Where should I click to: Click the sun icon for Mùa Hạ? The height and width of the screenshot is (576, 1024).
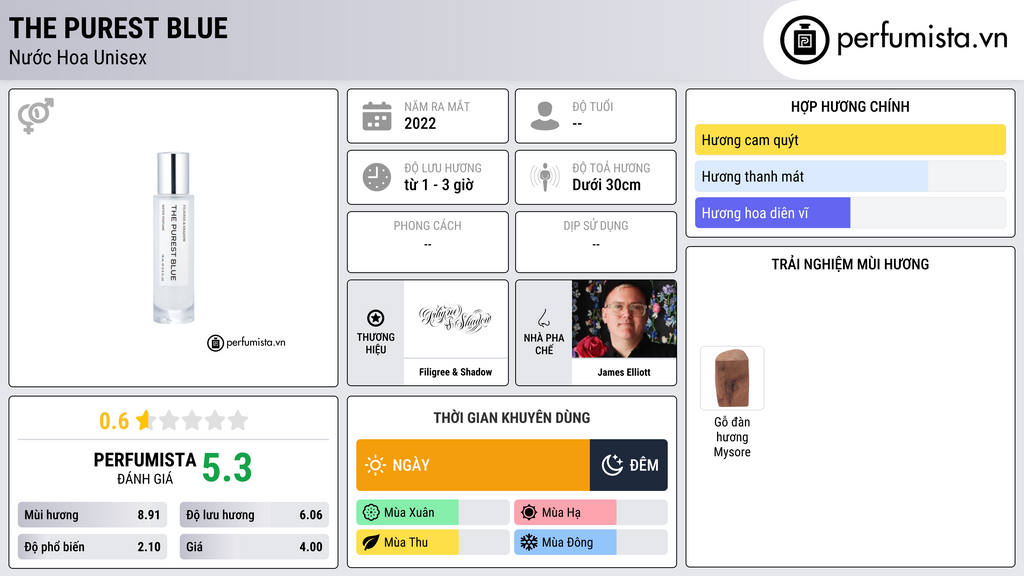pyautogui.click(x=529, y=513)
